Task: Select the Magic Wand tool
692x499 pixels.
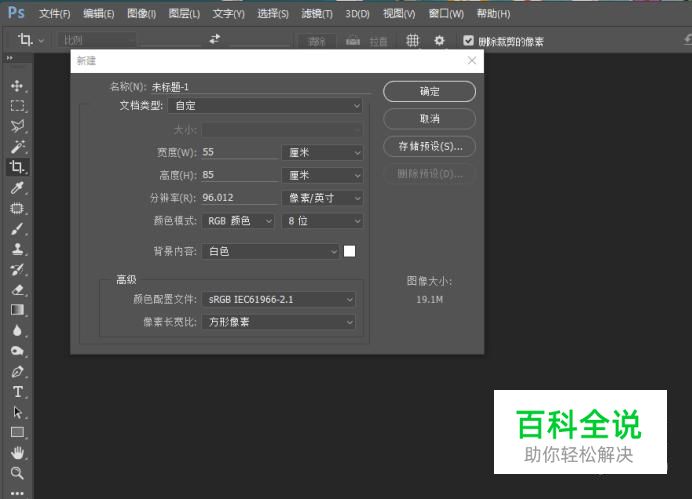Action: click(17, 146)
